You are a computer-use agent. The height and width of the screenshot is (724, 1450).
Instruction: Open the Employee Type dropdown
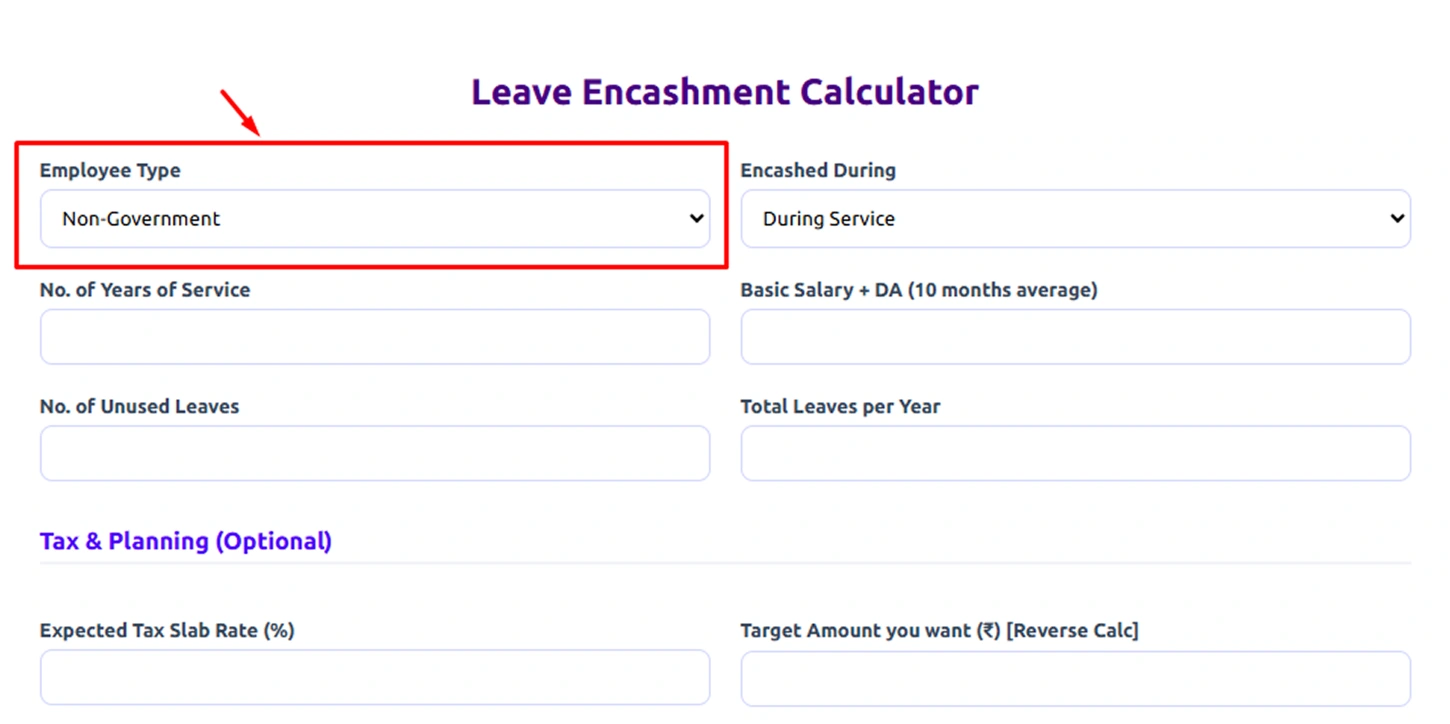point(374,219)
